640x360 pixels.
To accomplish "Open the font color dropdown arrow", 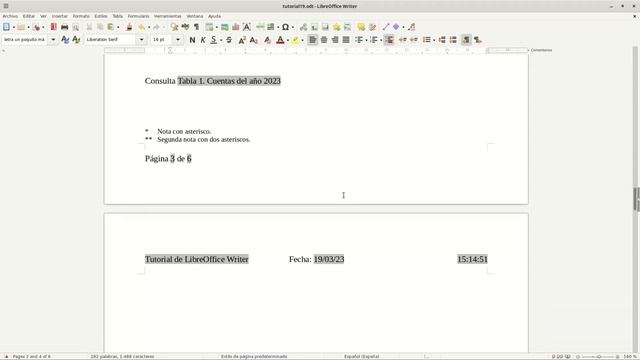I will coord(288,40).
